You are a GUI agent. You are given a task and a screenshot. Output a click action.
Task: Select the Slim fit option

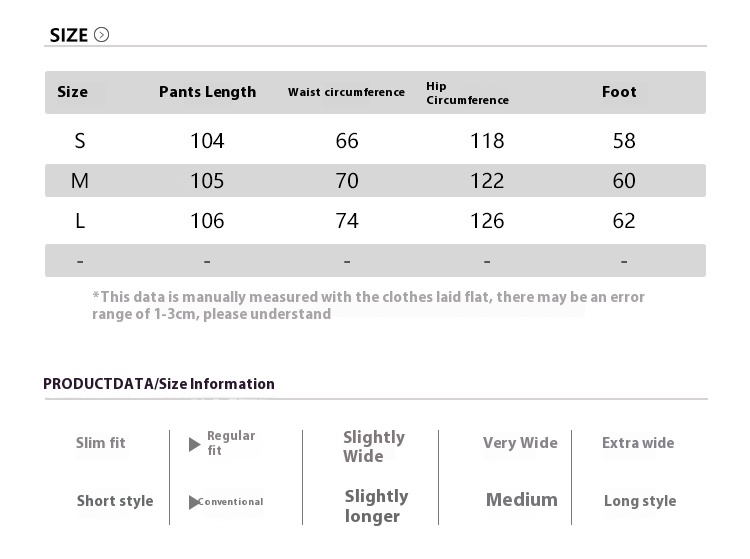click(x=101, y=443)
